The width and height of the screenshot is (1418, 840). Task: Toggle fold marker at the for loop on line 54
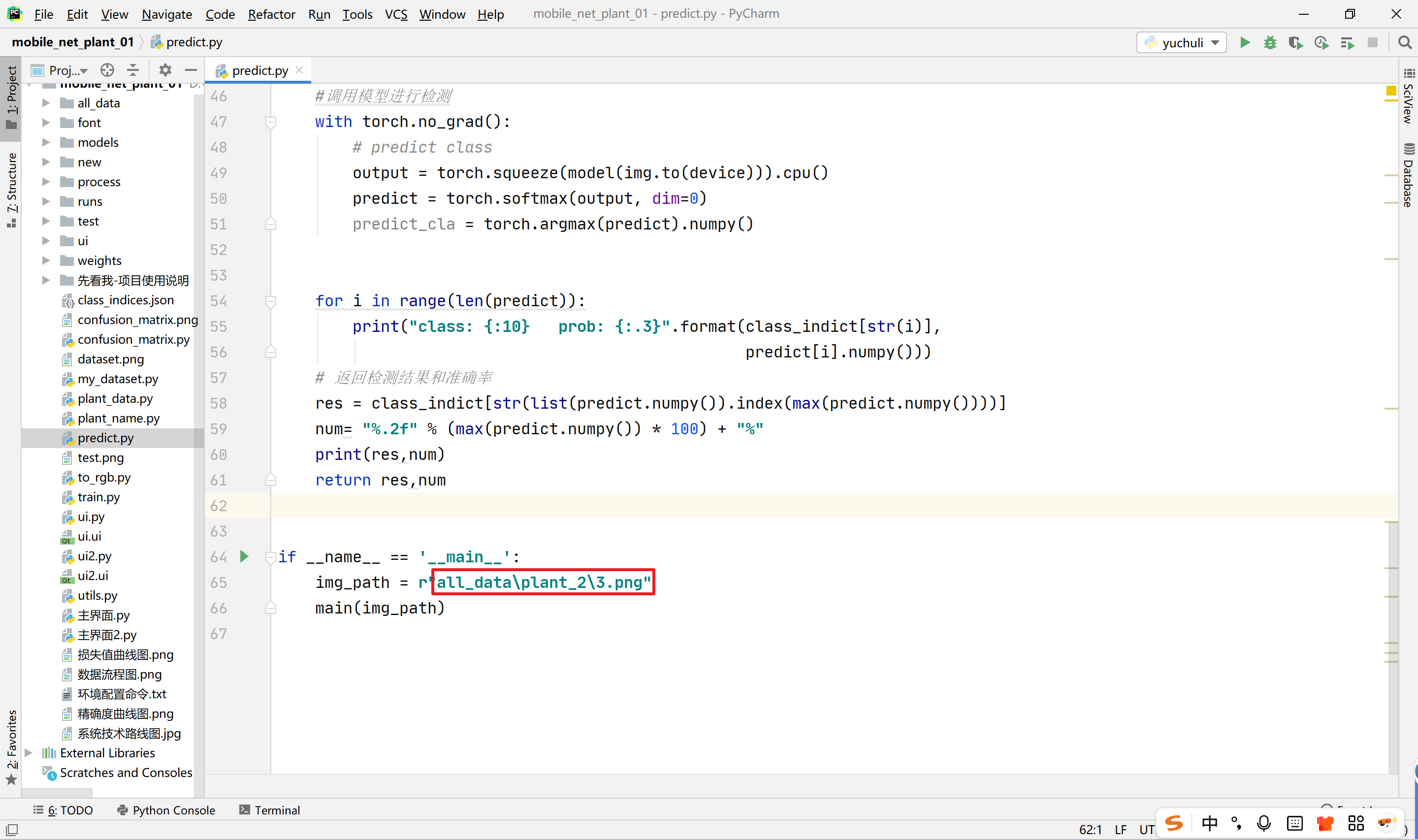pyautogui.click(x=271, y=301)
